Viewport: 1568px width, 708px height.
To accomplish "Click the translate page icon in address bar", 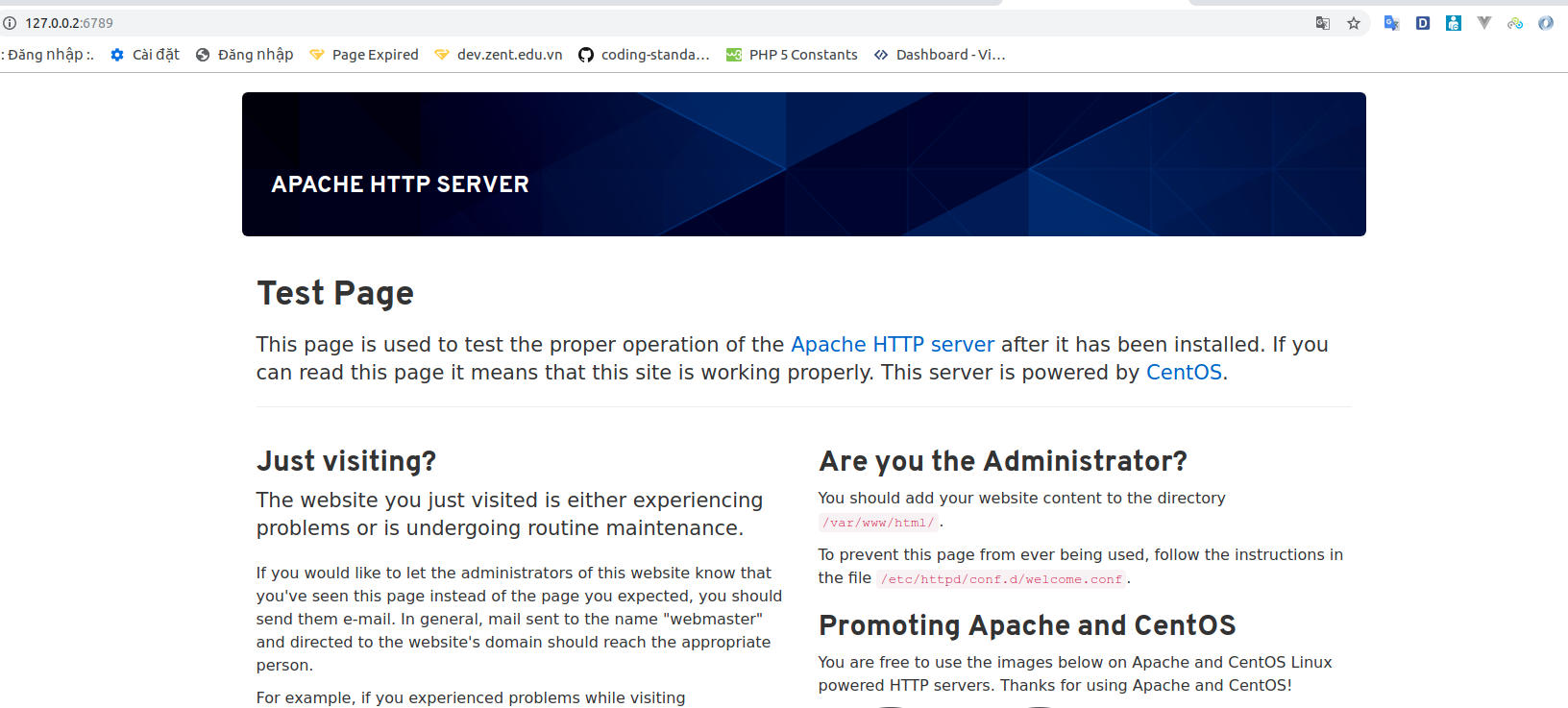I will (x=1323, y=23).
